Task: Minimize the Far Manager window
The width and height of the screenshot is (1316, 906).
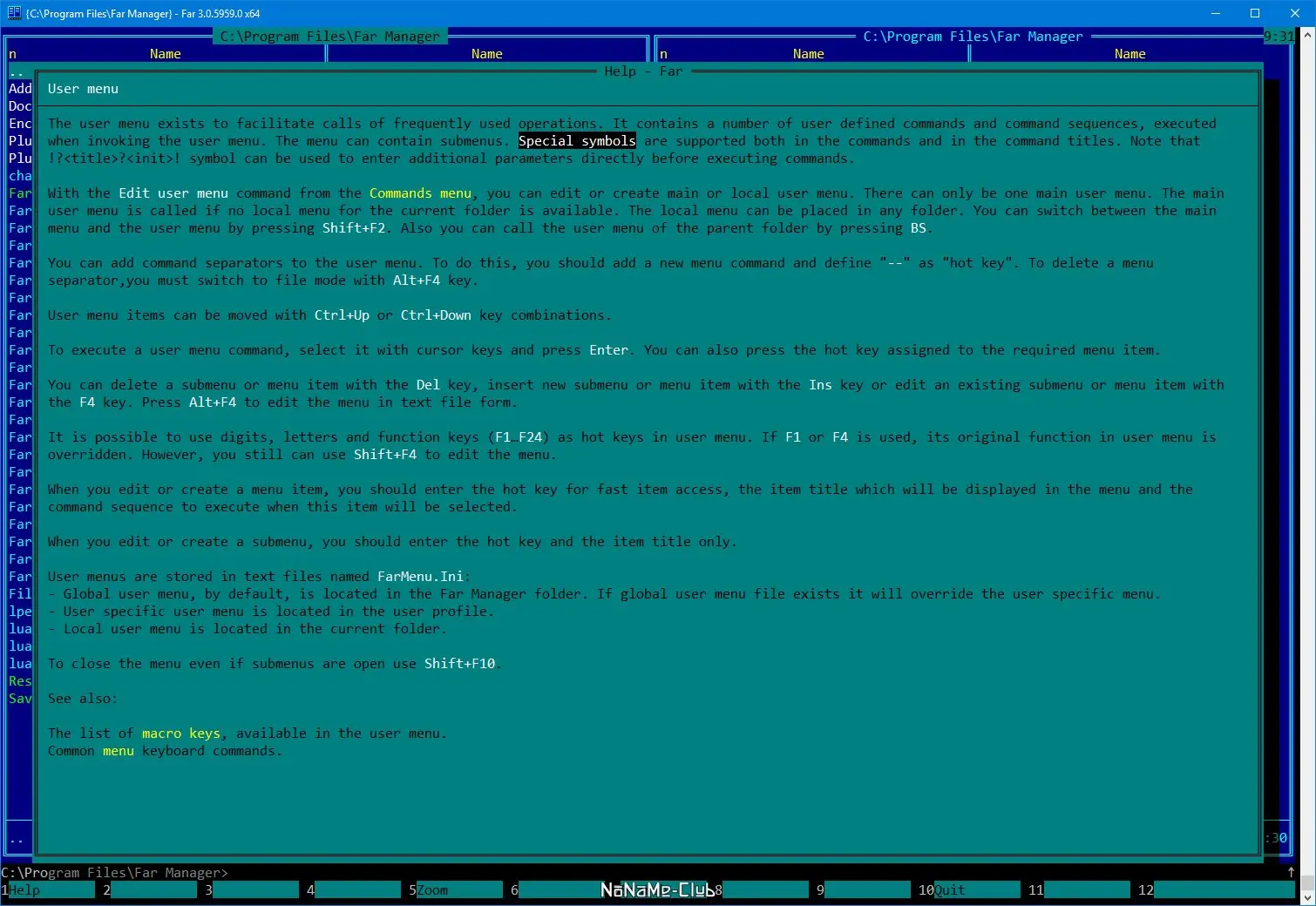Action: click(1216, 13)
